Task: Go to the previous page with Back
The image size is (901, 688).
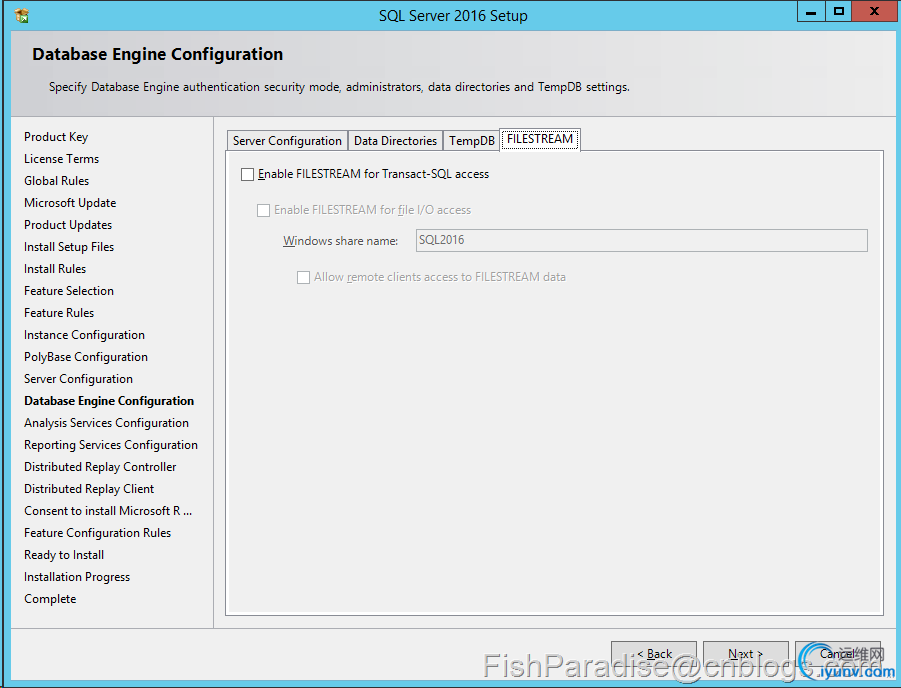Action: point(654,654)
